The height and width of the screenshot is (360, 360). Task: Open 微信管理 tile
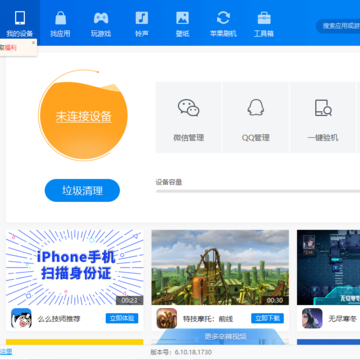pos(189,117)
